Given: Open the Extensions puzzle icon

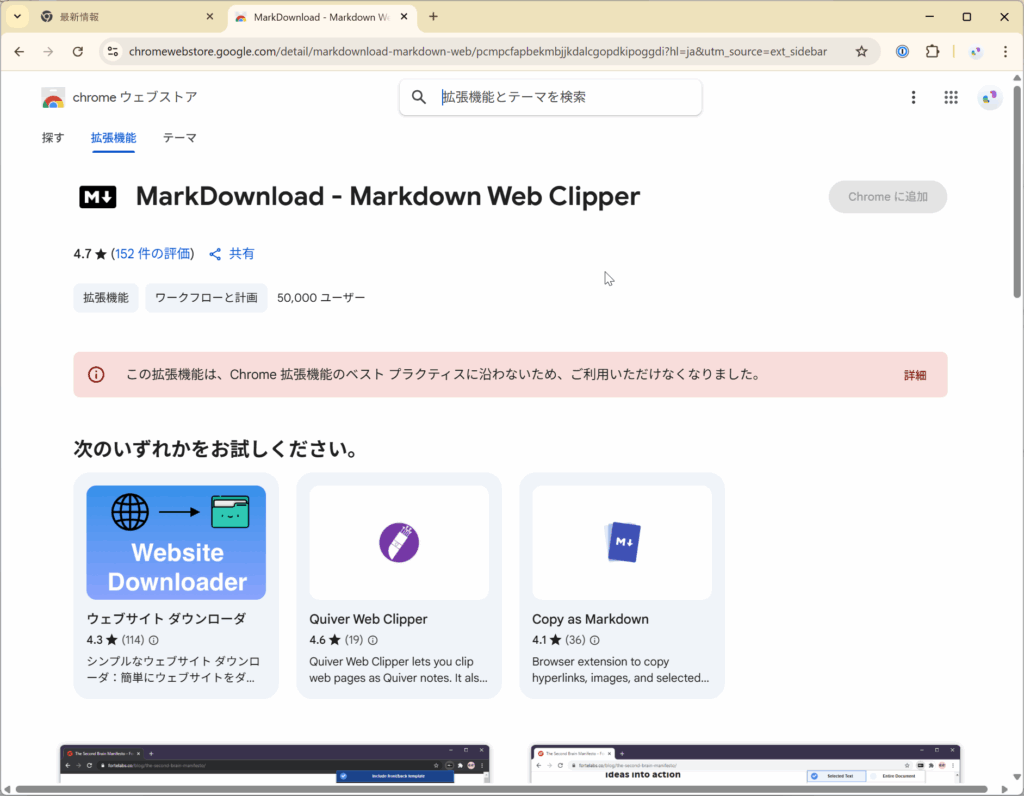Looking at the screenshot, I should (933, 52).
